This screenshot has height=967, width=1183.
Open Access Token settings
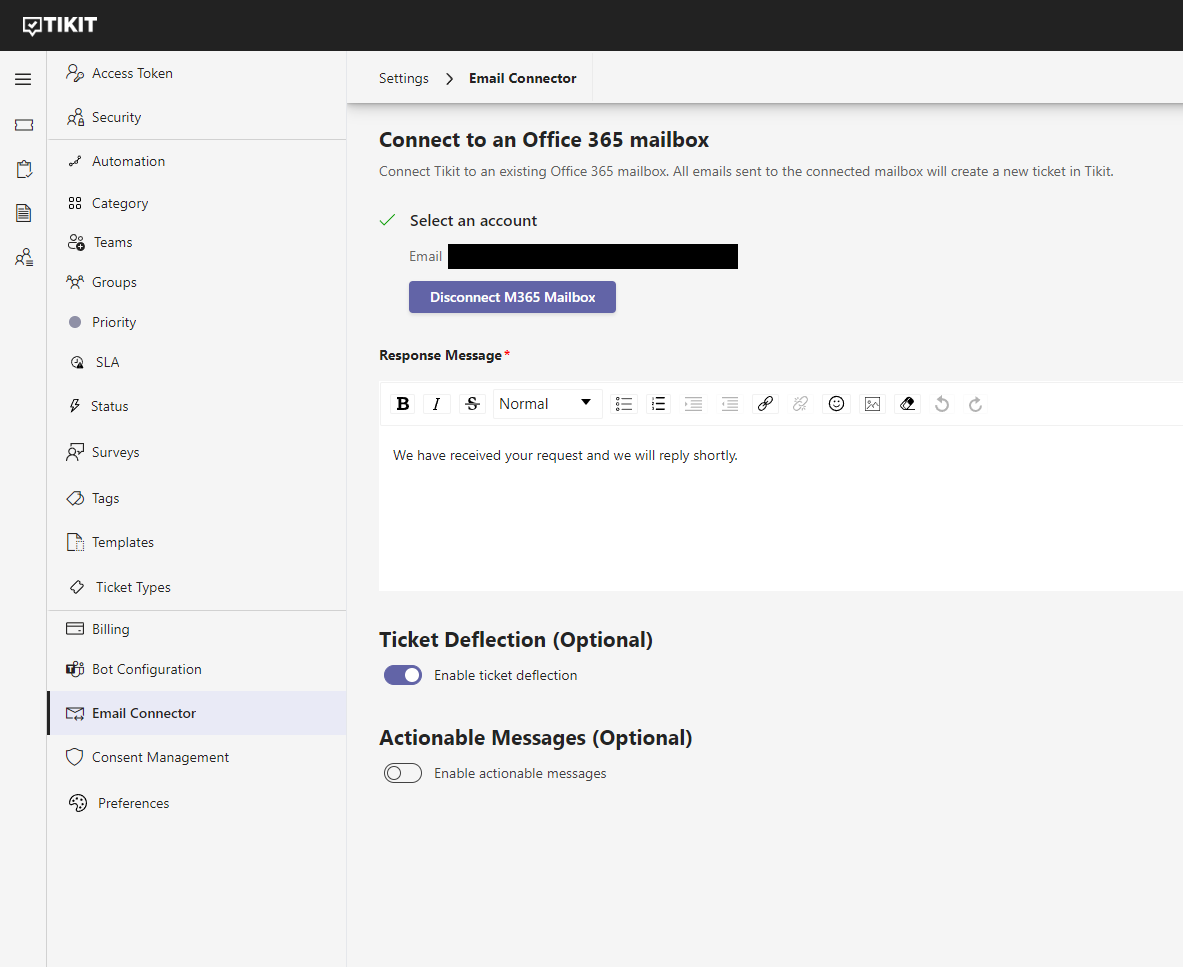[196, 73]
